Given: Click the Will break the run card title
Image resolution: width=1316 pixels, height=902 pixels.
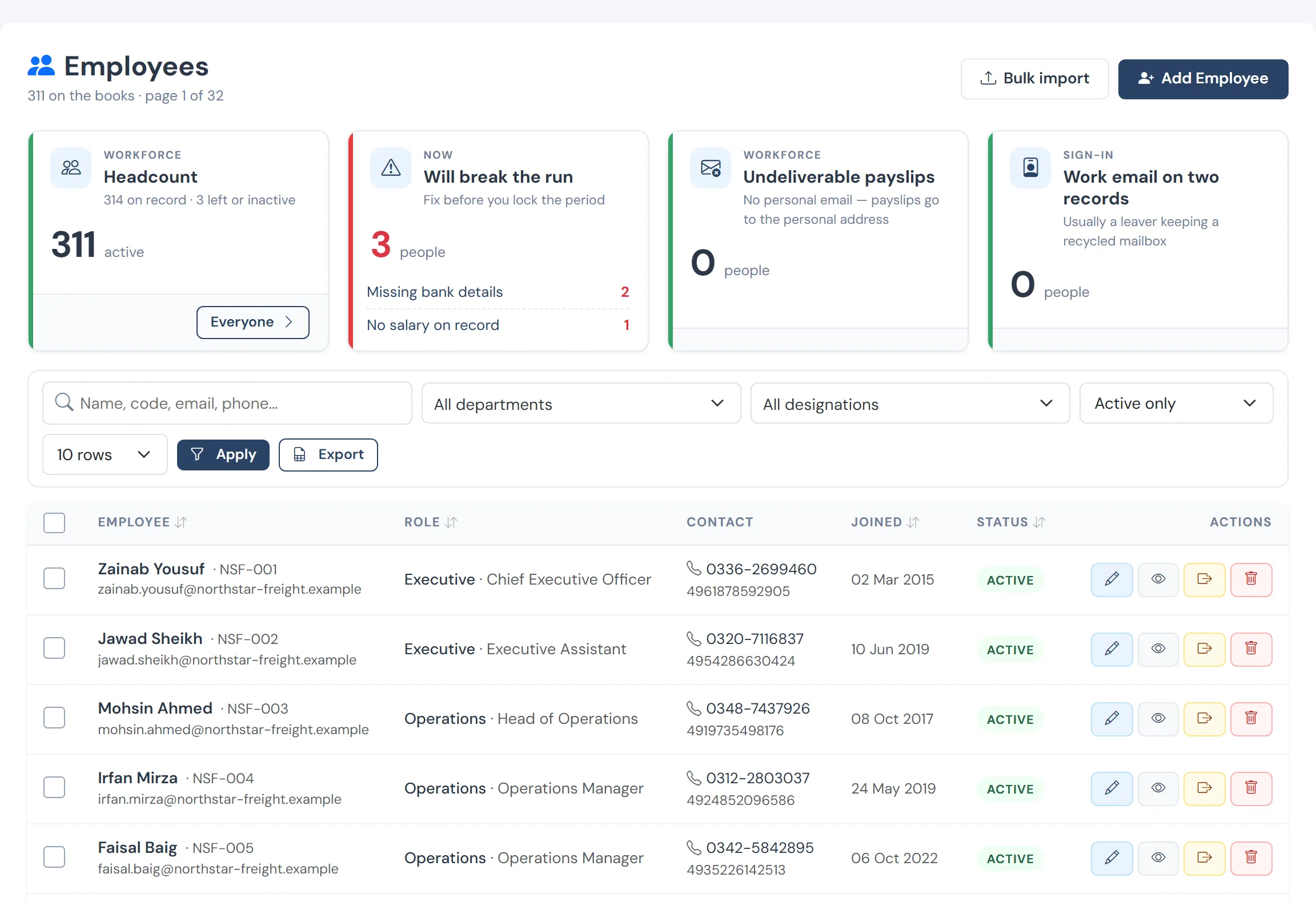Looking at the screenshot, I should coord(498,177).
